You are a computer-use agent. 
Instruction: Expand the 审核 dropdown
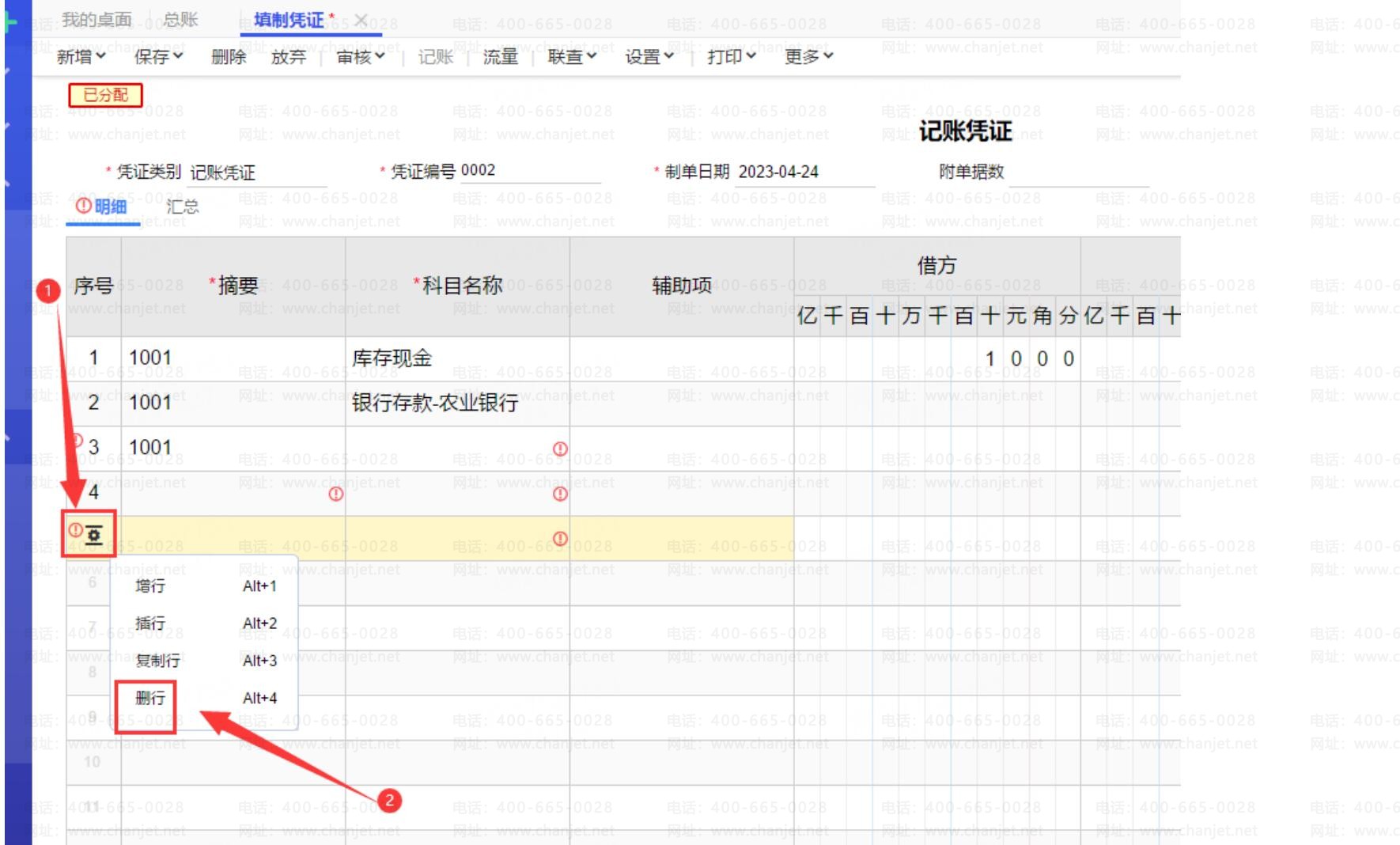361,56
